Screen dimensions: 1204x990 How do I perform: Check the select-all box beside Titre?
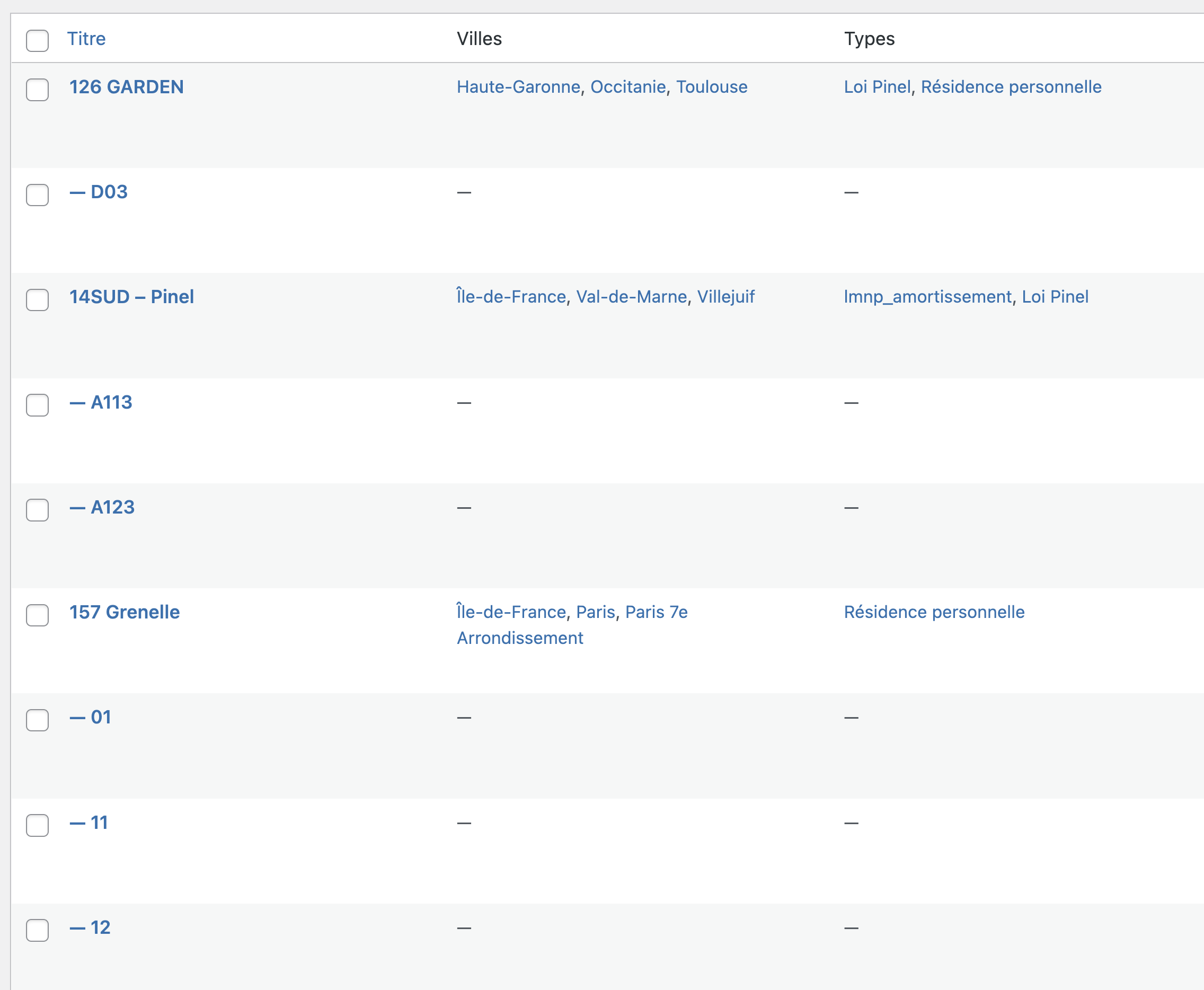tap(37, 40)
